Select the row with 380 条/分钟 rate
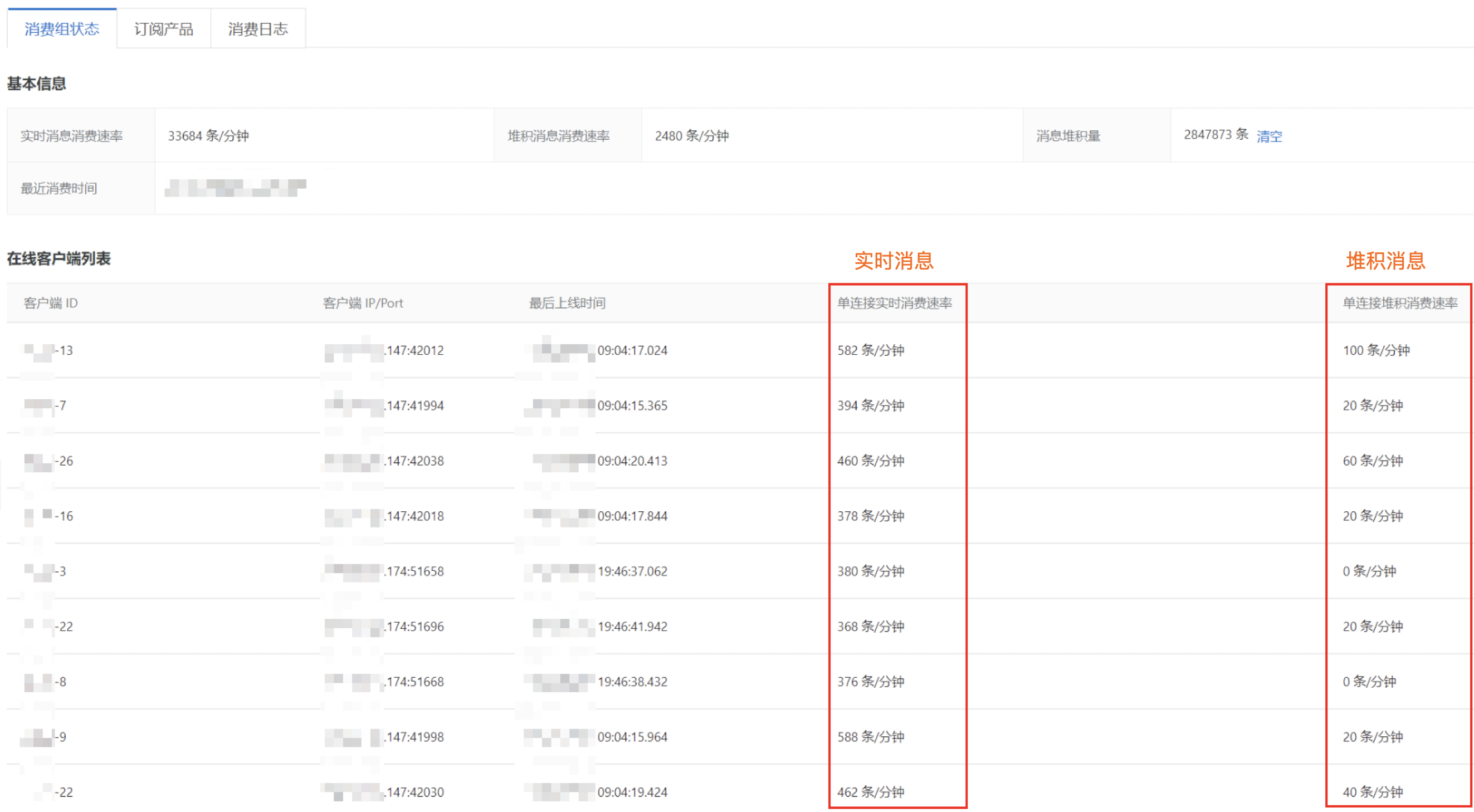The height and width of the screenshot is (812, 1474). pyautogui.click(x=870, y=571)
